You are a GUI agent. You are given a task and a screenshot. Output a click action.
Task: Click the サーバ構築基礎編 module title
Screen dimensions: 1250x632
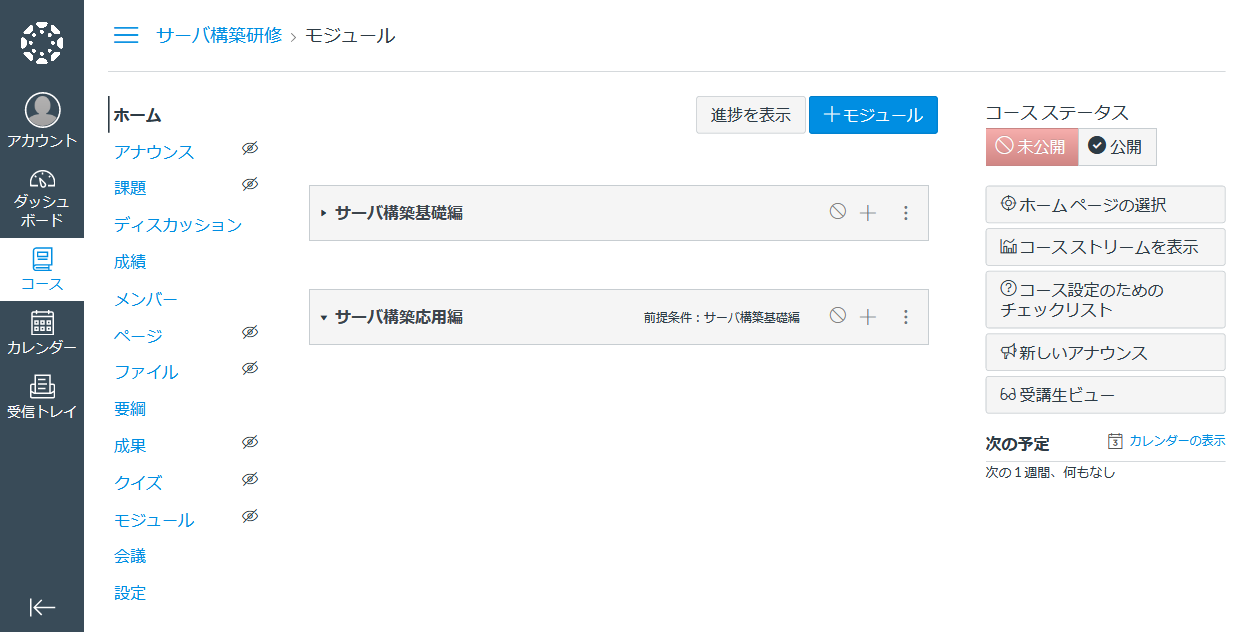coord(398,213)
